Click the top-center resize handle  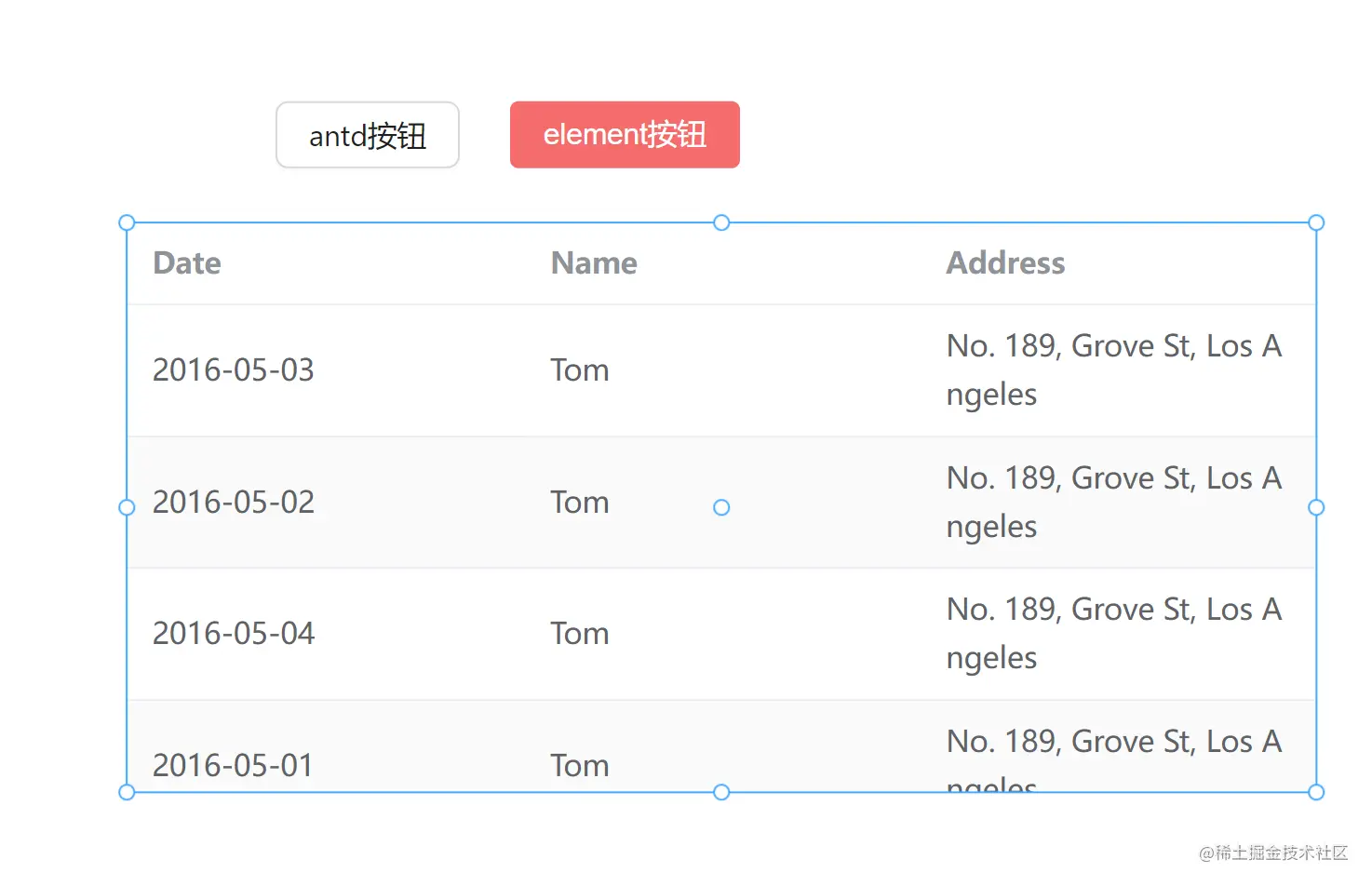[721, 223]
